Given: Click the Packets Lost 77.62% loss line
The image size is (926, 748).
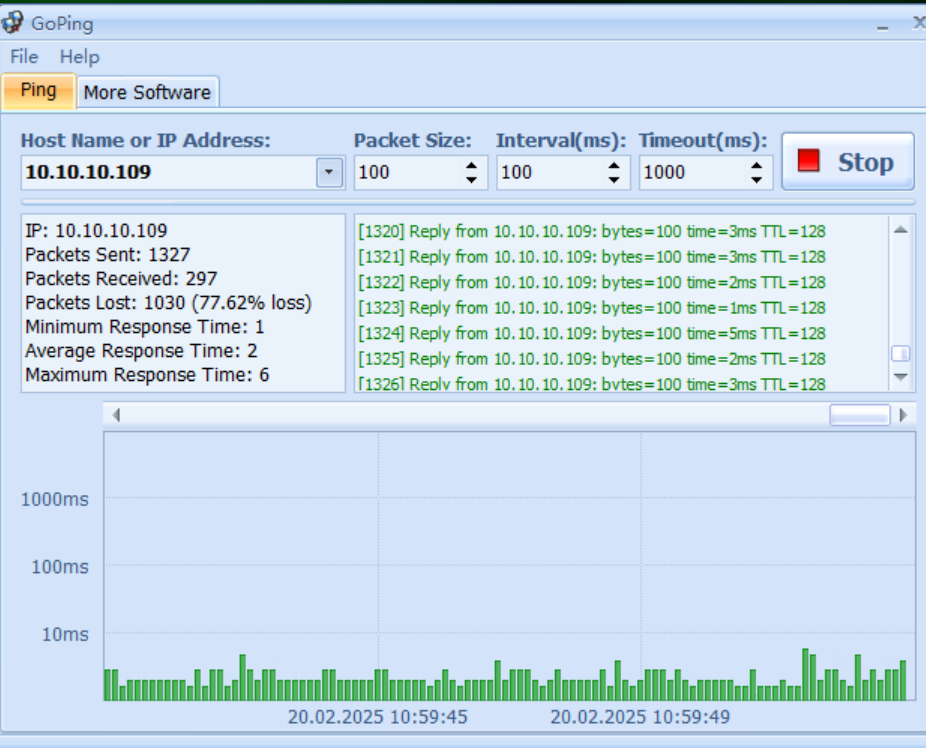Looking at the screenshot, I should click(x=168, y=303).
